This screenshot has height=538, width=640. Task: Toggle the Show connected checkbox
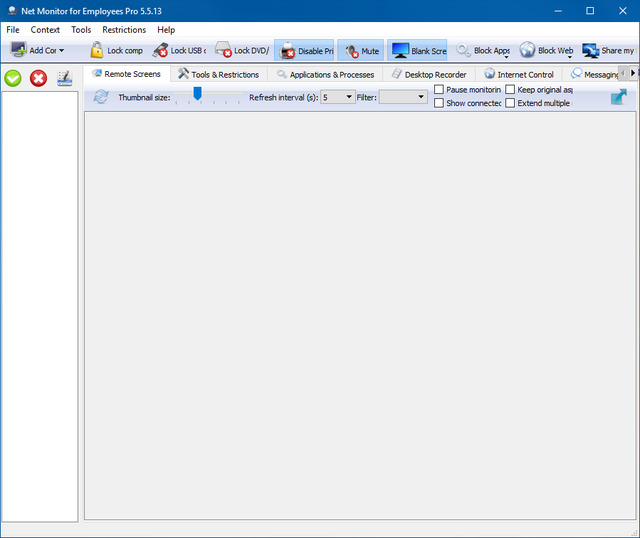pyautogui.click(x=439, y=103)
